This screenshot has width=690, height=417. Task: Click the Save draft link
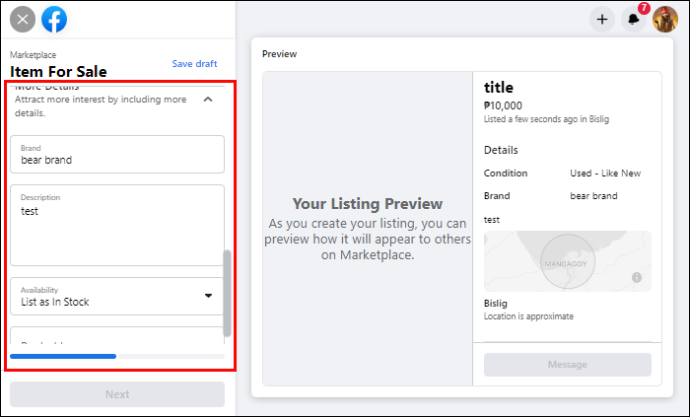(195, 64)
